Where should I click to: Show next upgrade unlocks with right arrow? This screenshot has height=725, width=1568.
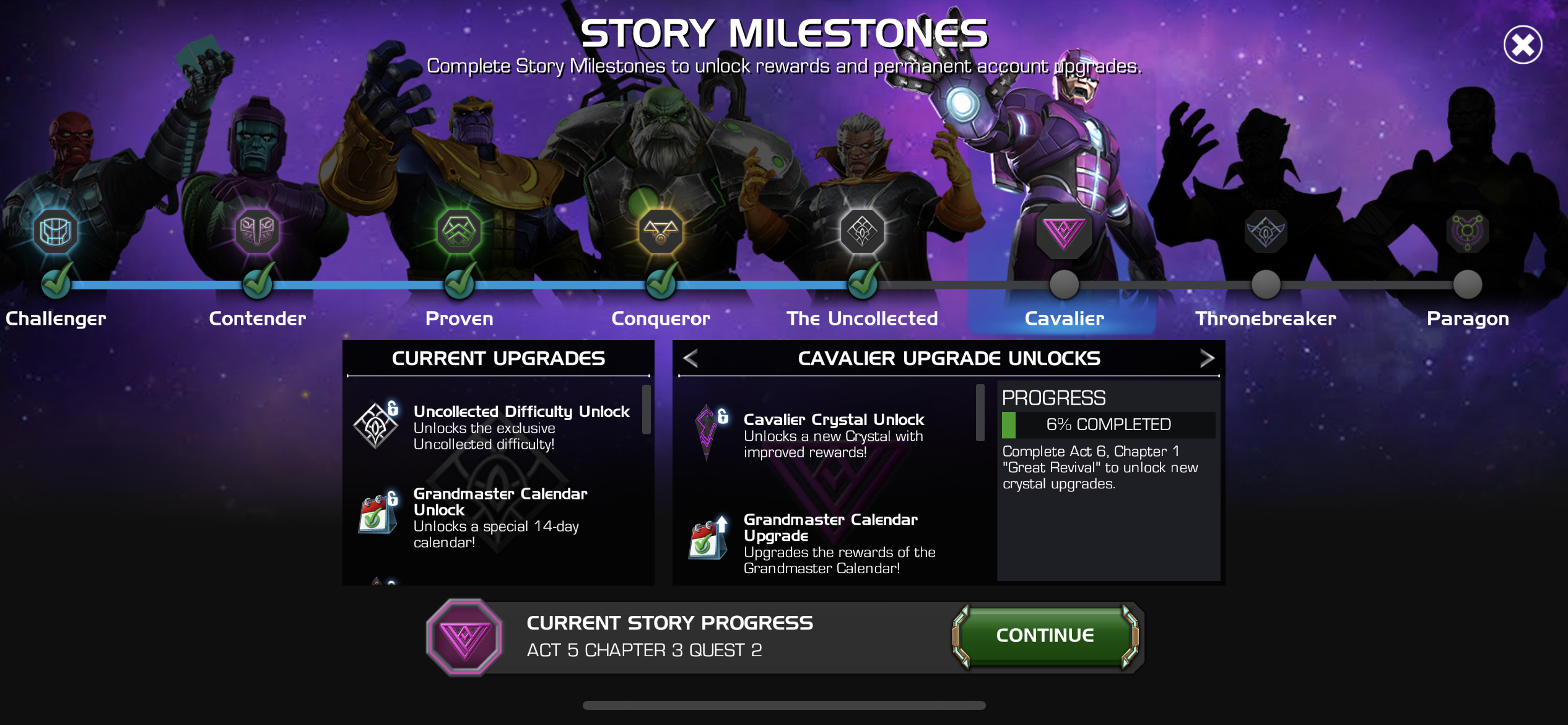1207,358
